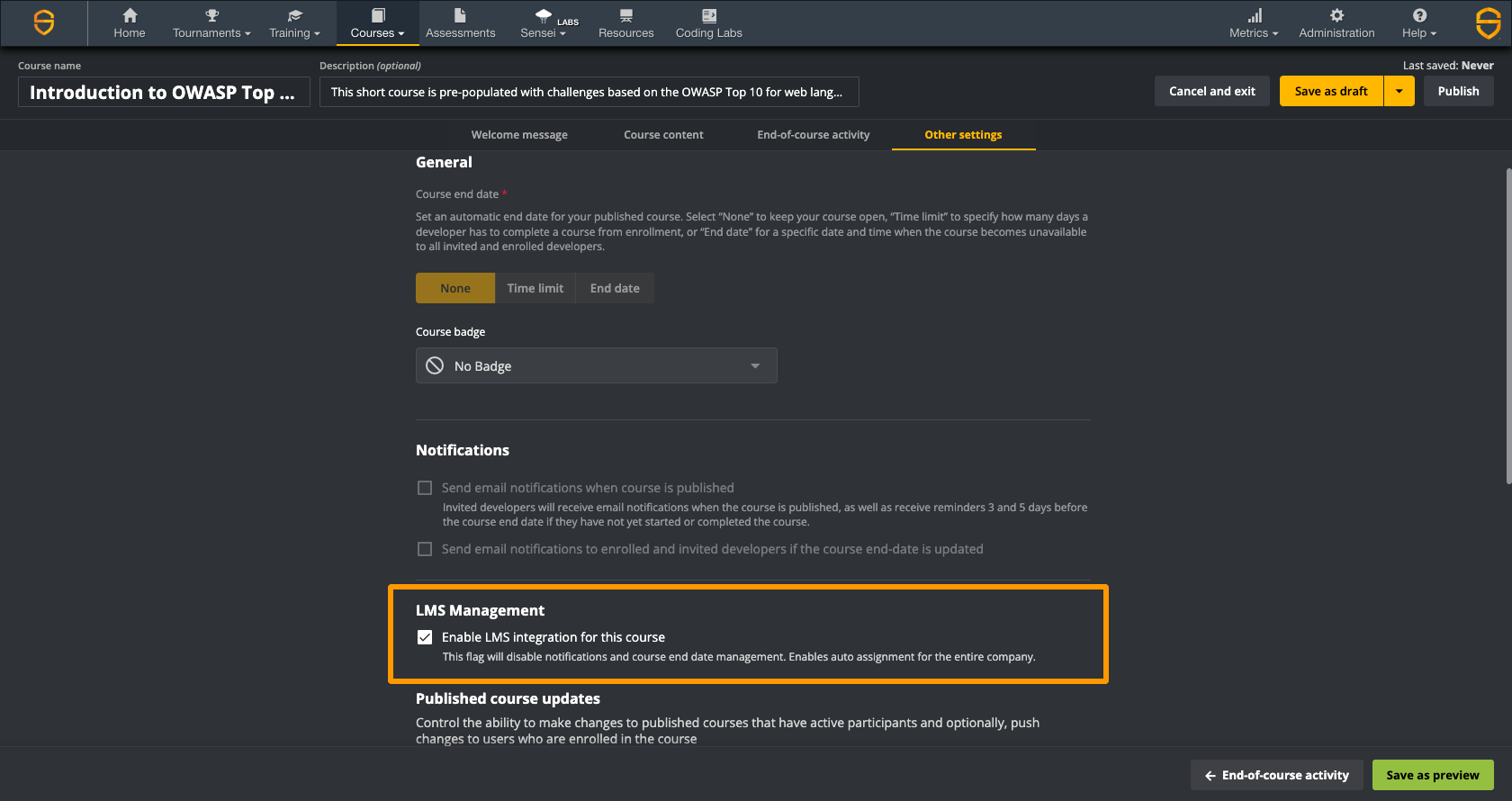The height and width of the screenshot is (801, 1512).
Task: Select Time limit end date option
Action: pos(535,288)
